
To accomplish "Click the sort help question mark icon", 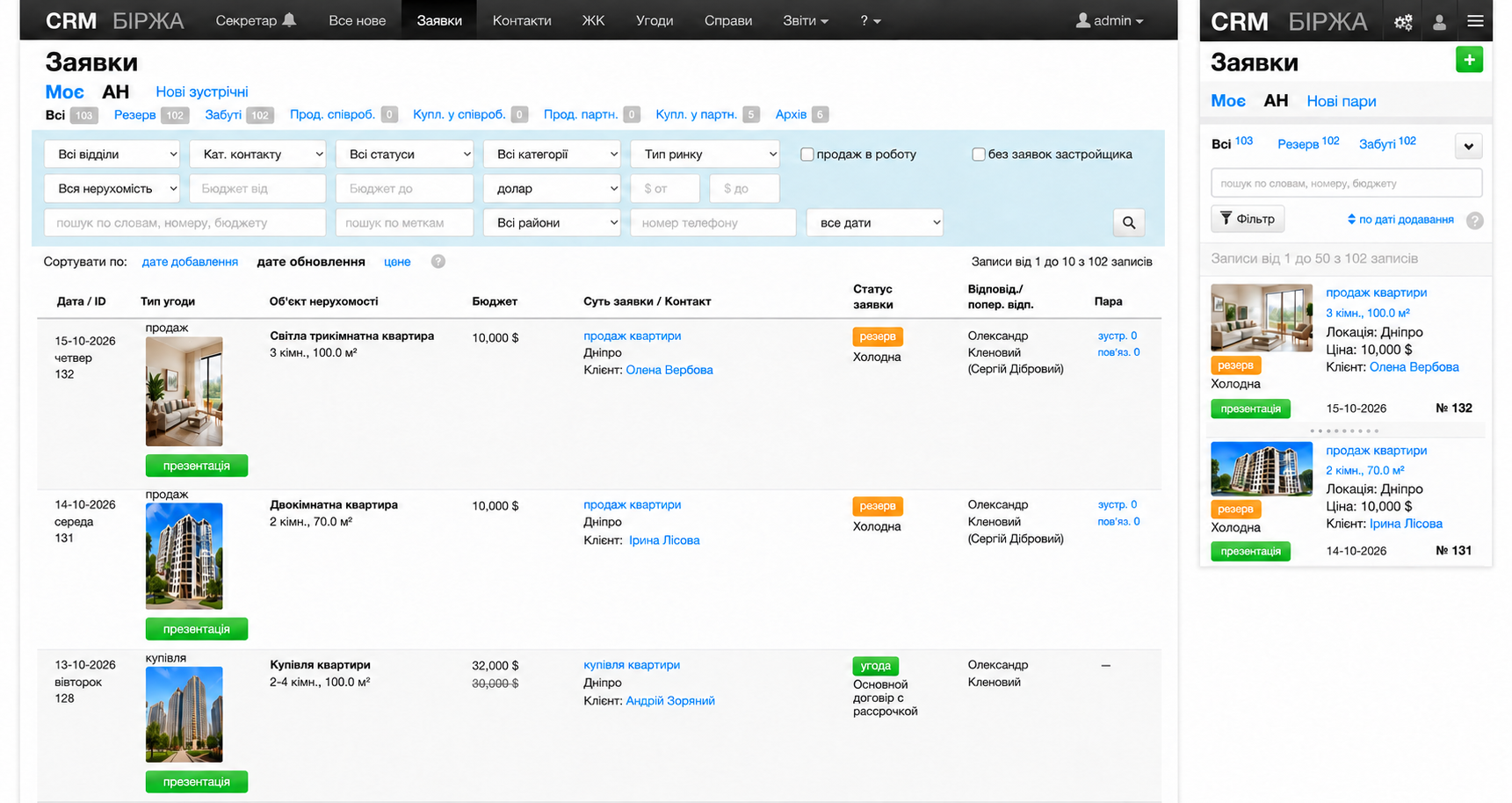I will point(438,262).
